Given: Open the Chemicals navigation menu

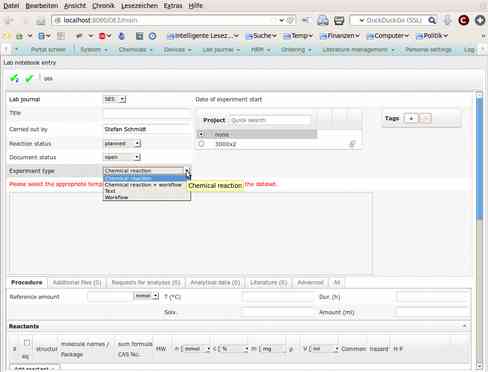Looking at the screenshot, I should coord(135,50).
